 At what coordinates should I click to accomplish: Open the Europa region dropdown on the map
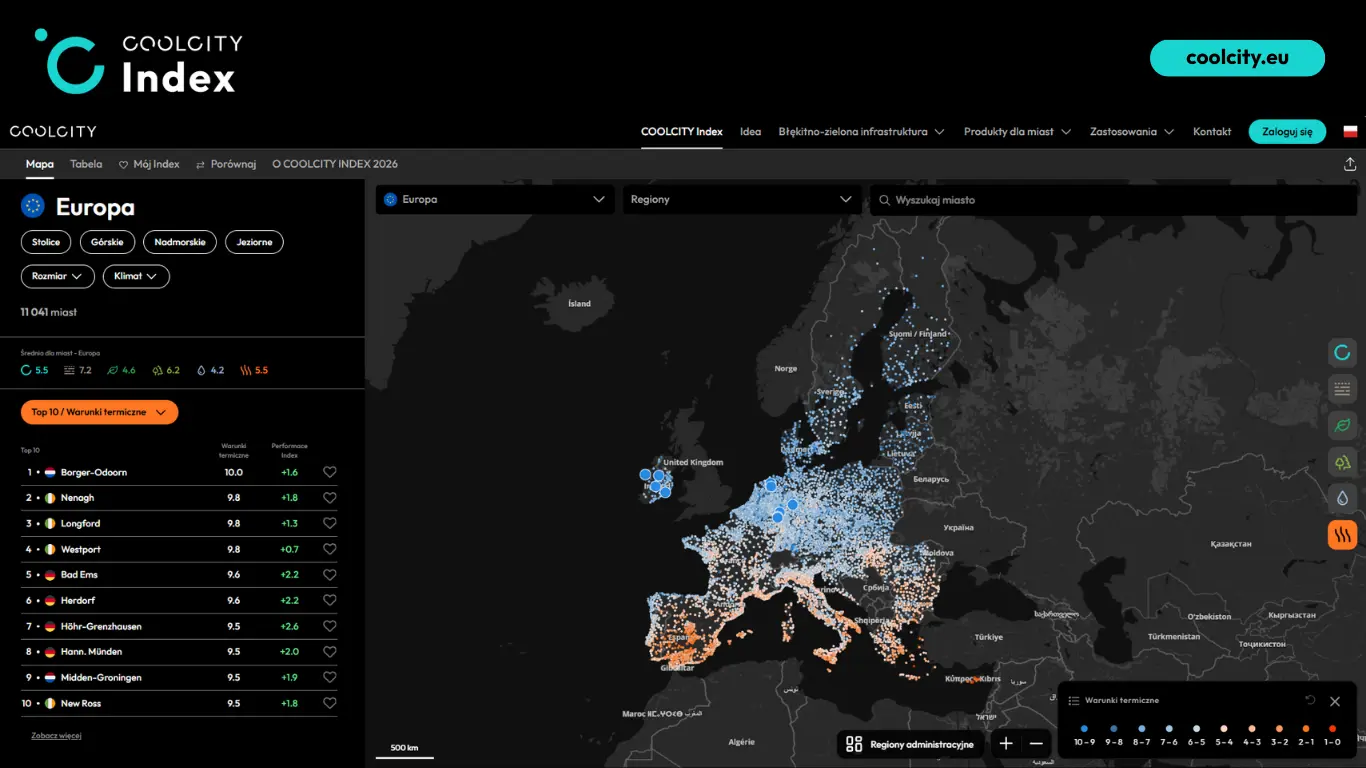[495, 199]
